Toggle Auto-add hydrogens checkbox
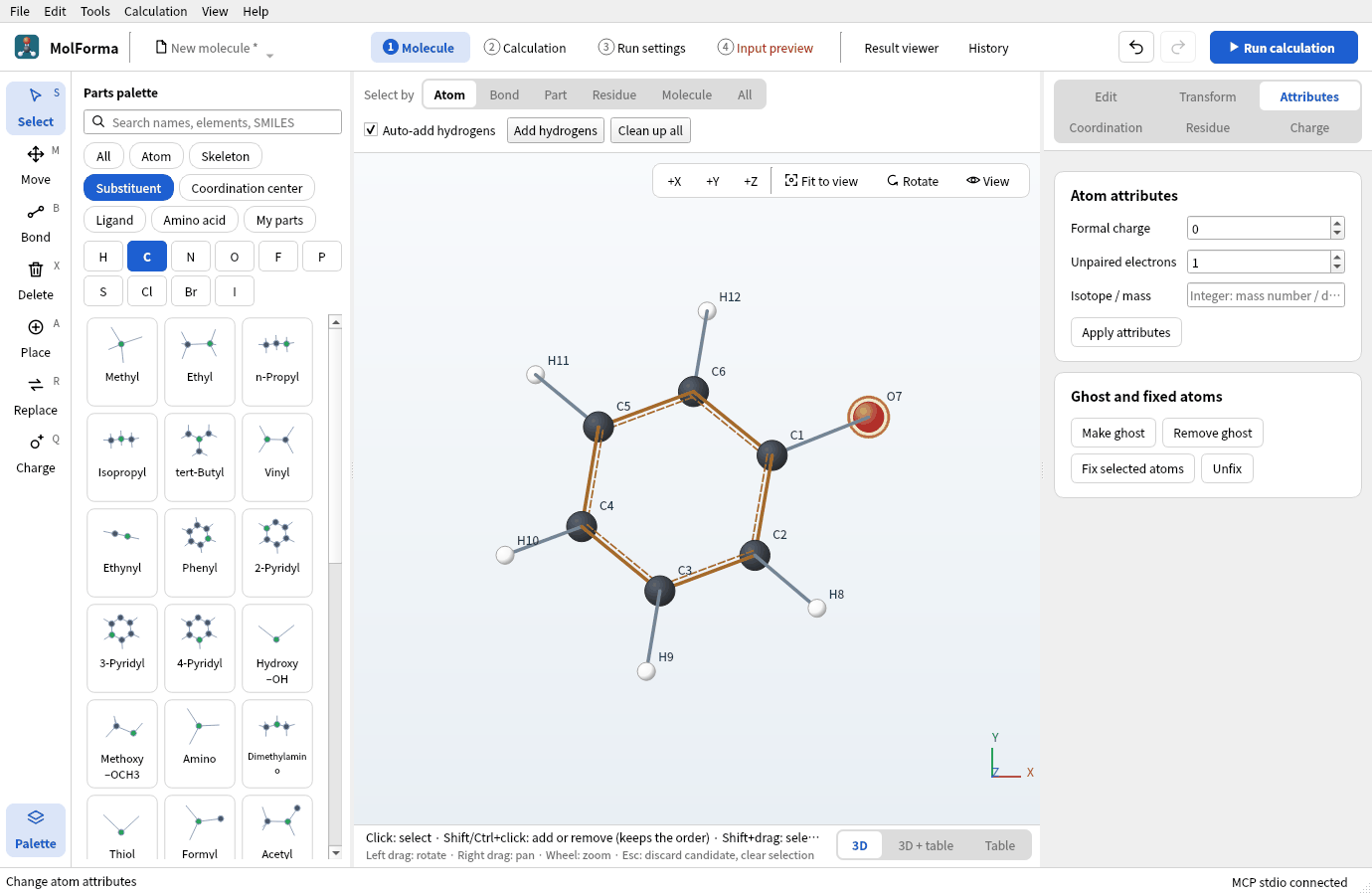Screen dimensions: 1372x895 tap(371, 130)
